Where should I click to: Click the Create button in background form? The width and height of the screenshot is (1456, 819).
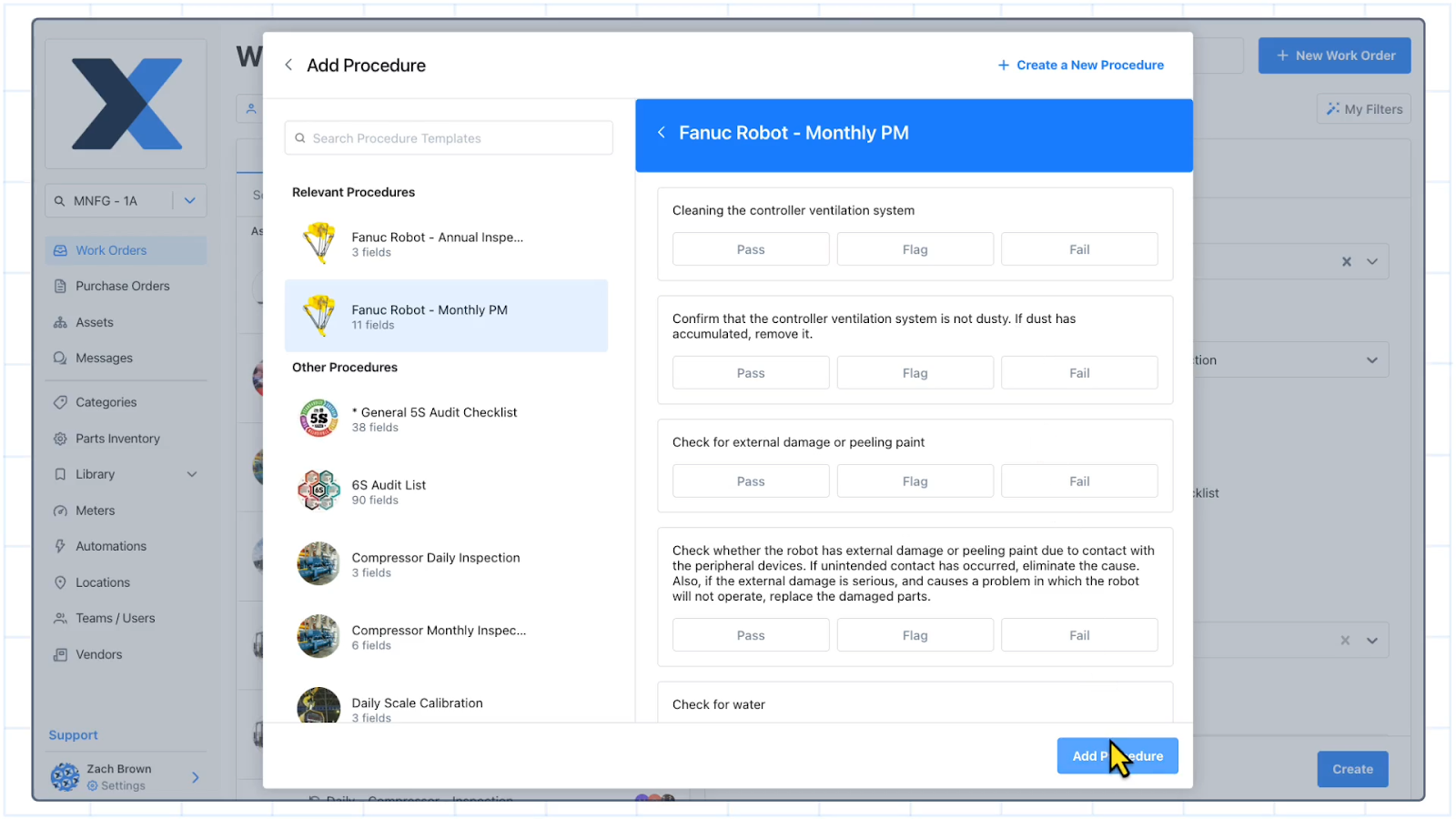point(1353,769)
